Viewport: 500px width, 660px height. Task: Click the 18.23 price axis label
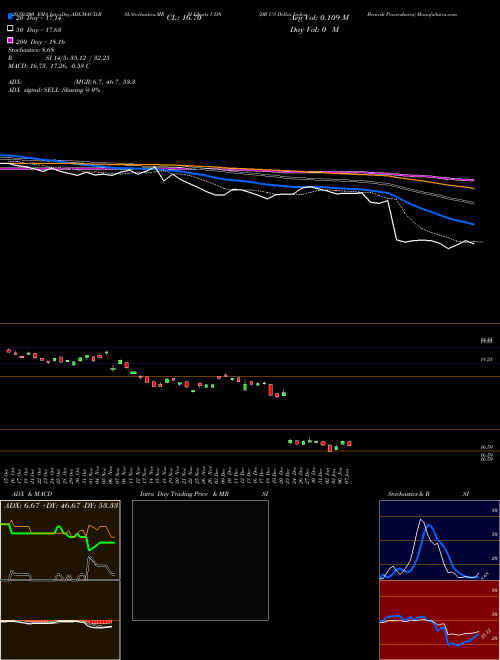[x=487, y=360]
